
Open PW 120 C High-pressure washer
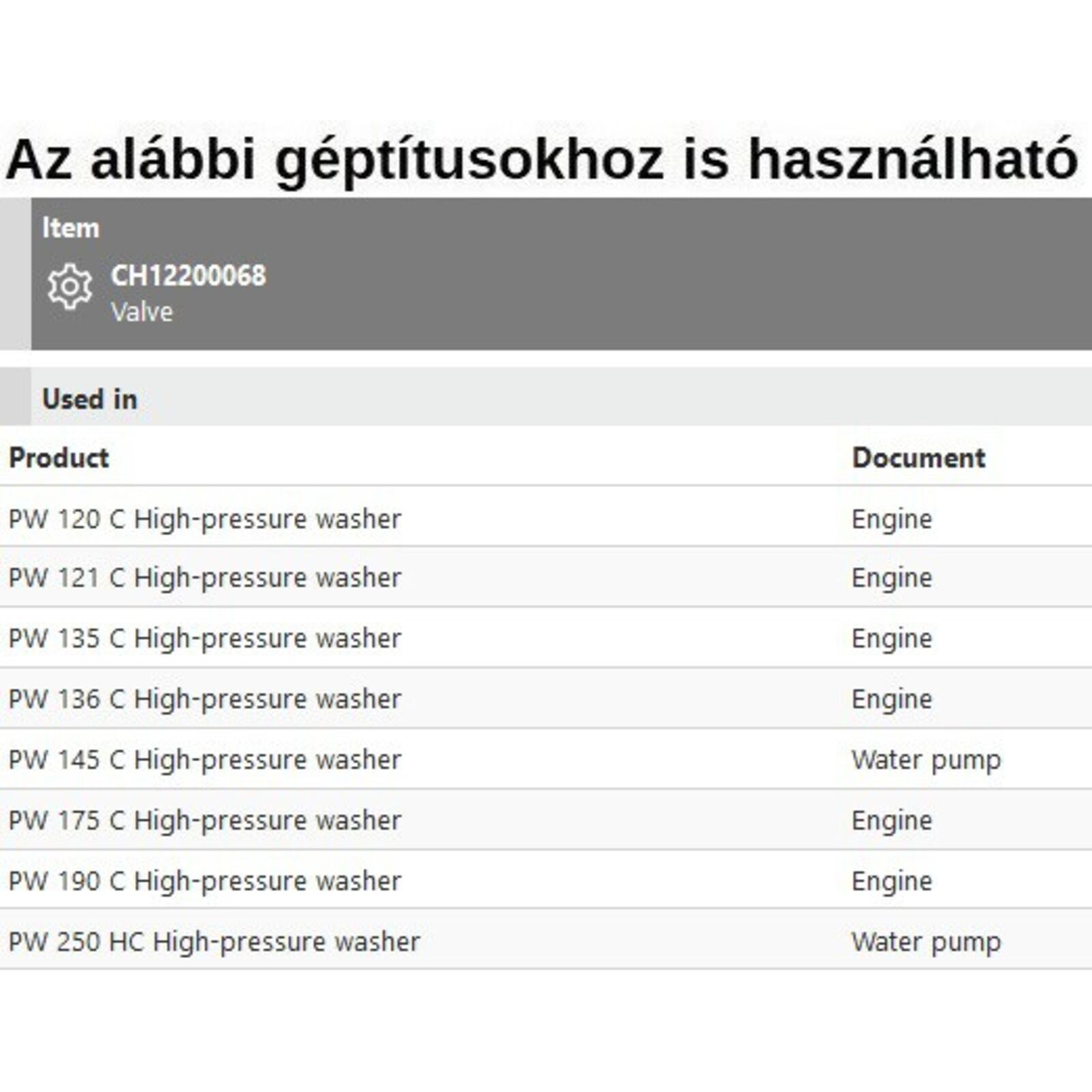pyautogui.click(x=205, y=519)
